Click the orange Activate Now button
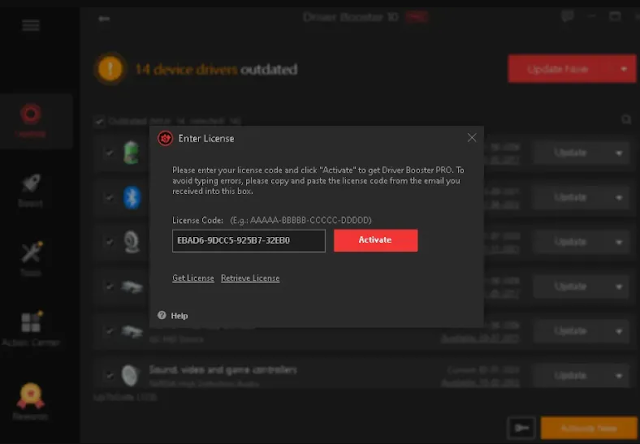The image size is (640, 444). (589, 428)
